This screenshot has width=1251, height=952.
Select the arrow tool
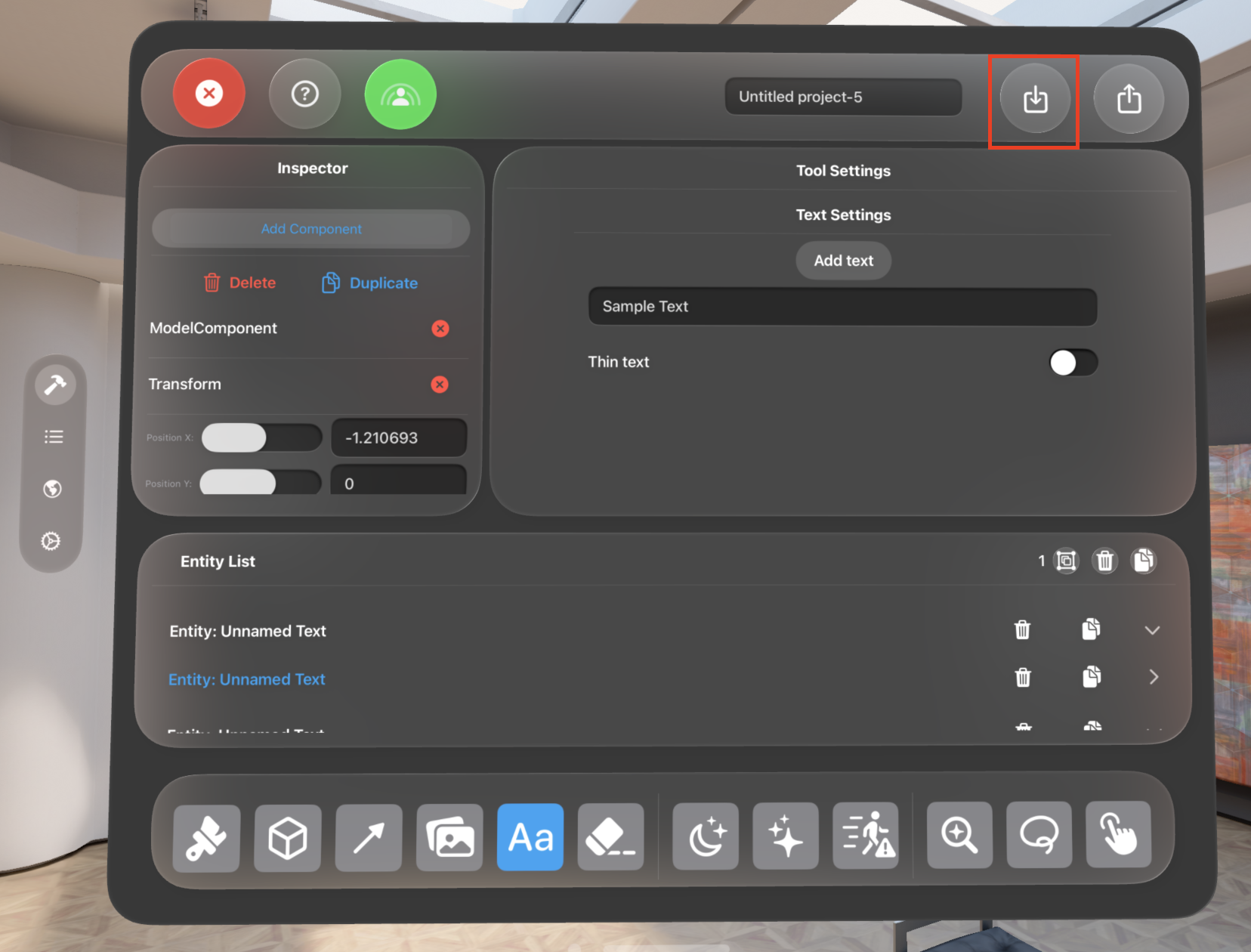(x=369, y=837)
